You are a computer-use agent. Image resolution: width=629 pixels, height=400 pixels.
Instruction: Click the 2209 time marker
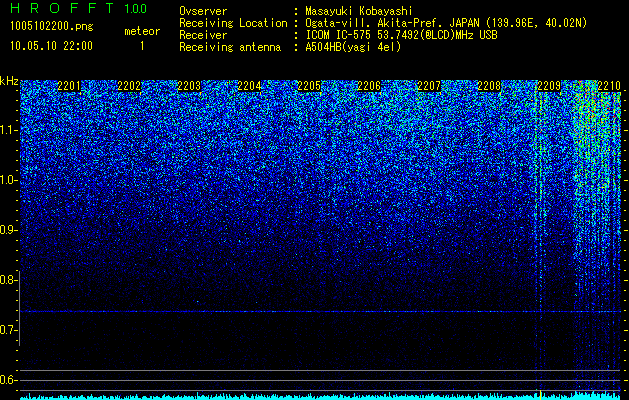pyautogui.click(x=549, y=86)
